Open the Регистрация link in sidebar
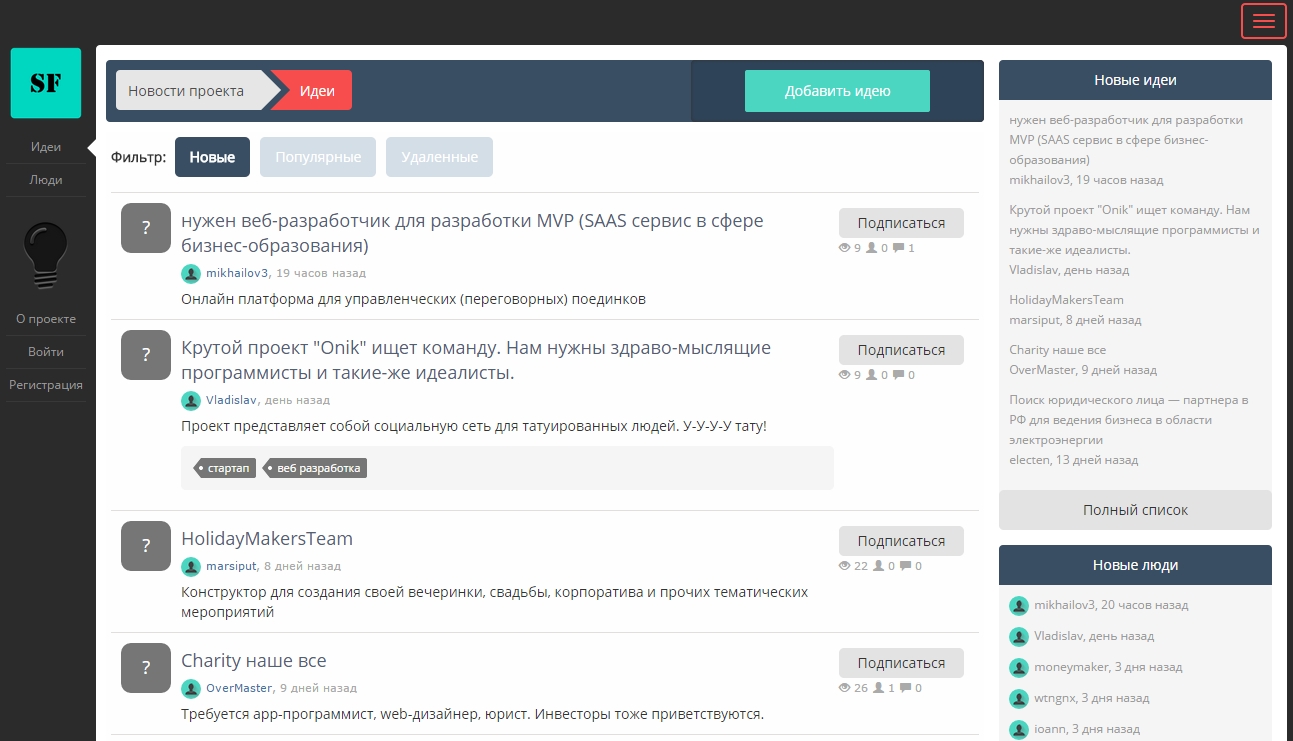1293x741 pixels. point(46,385)
